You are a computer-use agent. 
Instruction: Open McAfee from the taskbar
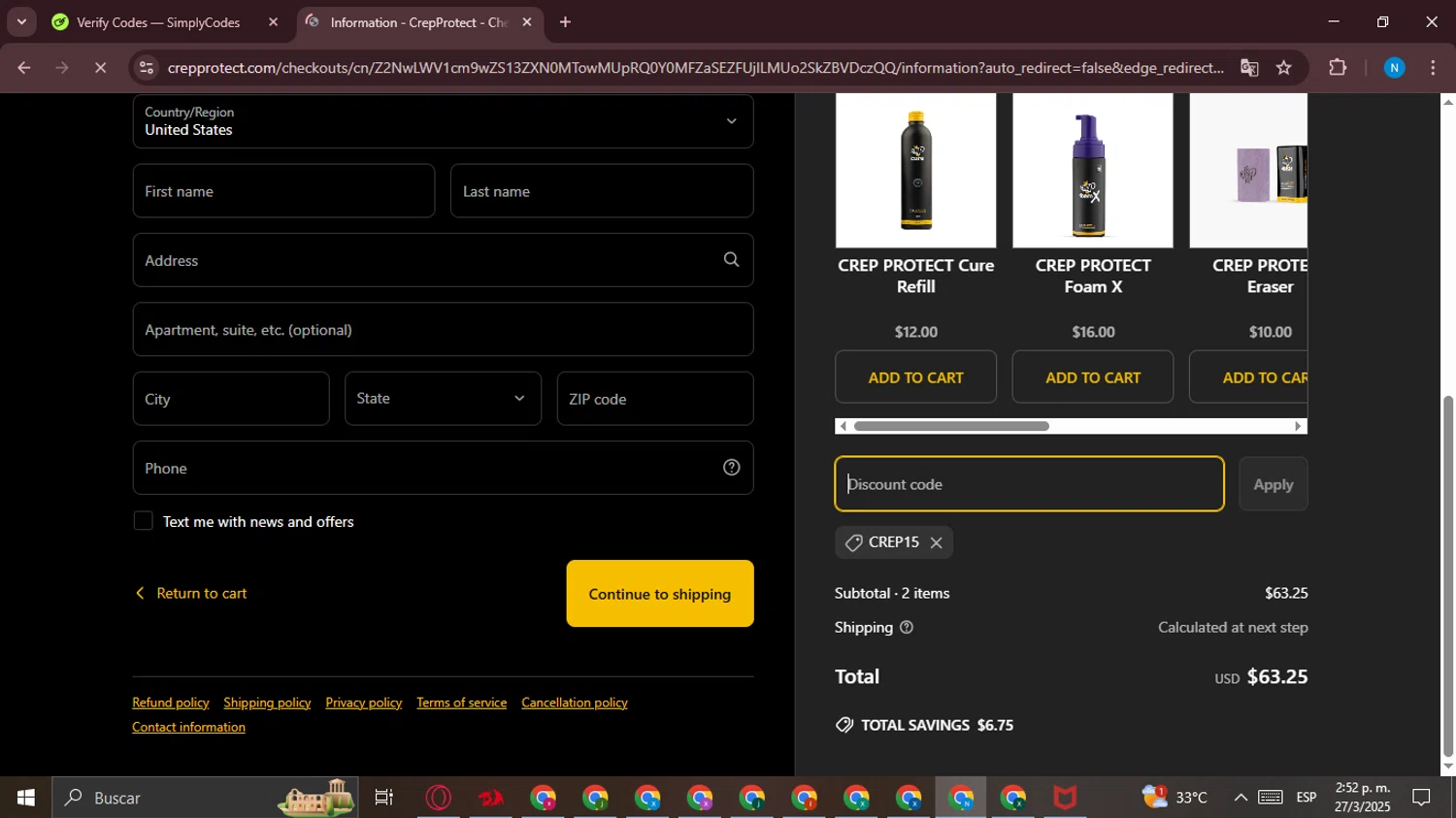point(1065,798)
